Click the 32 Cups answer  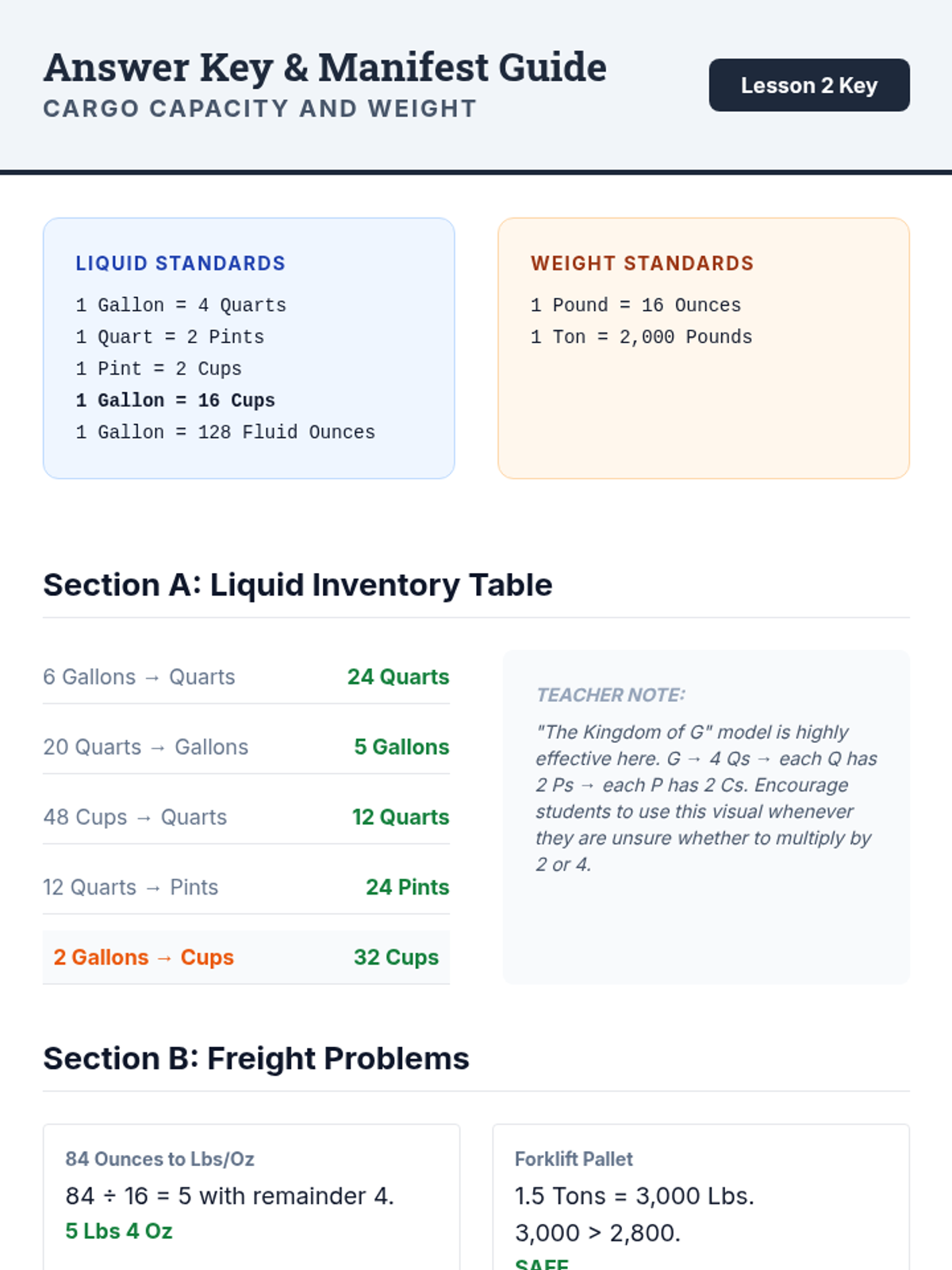[x=396, y=957]
